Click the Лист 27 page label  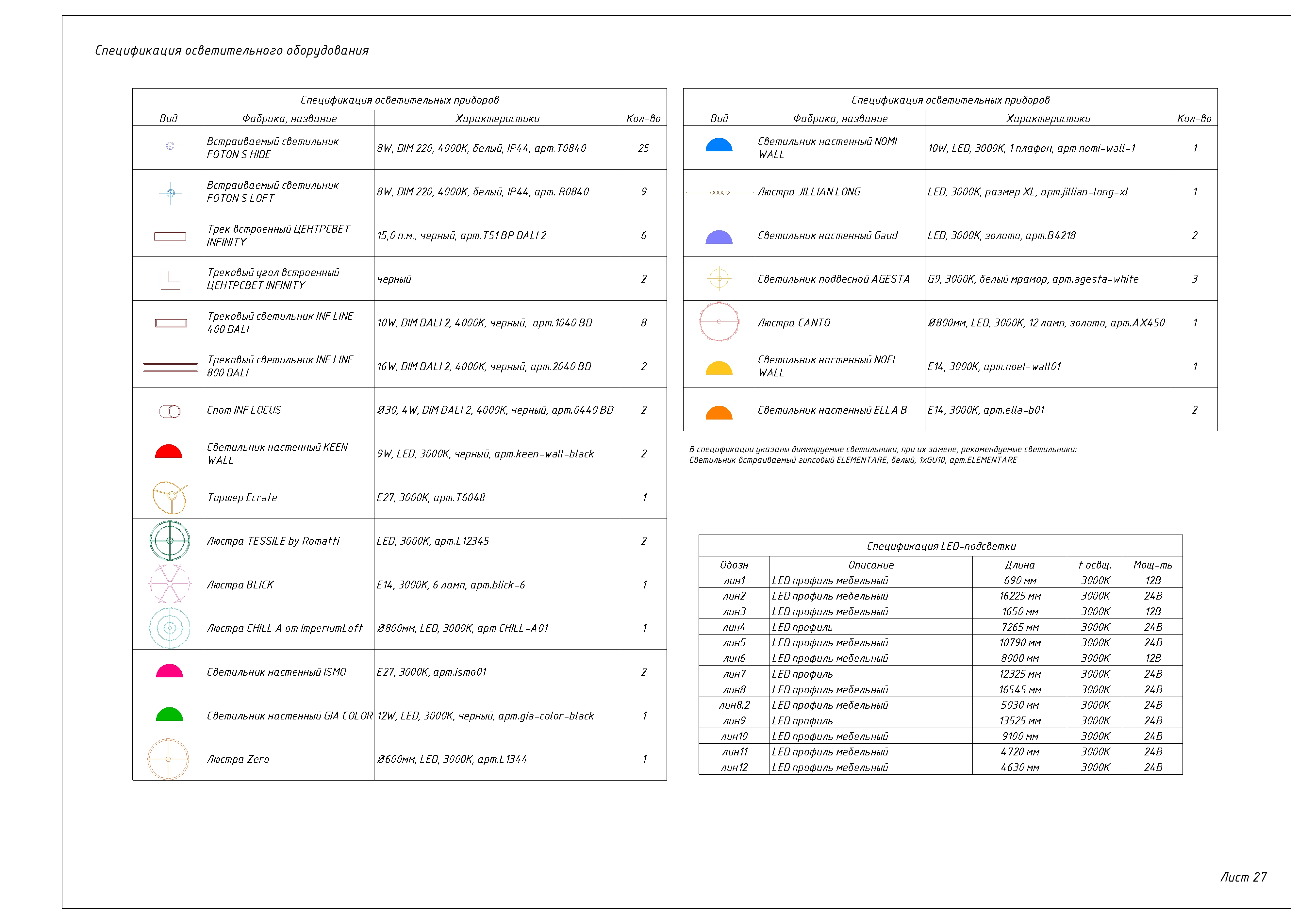tap(1243, 877)
